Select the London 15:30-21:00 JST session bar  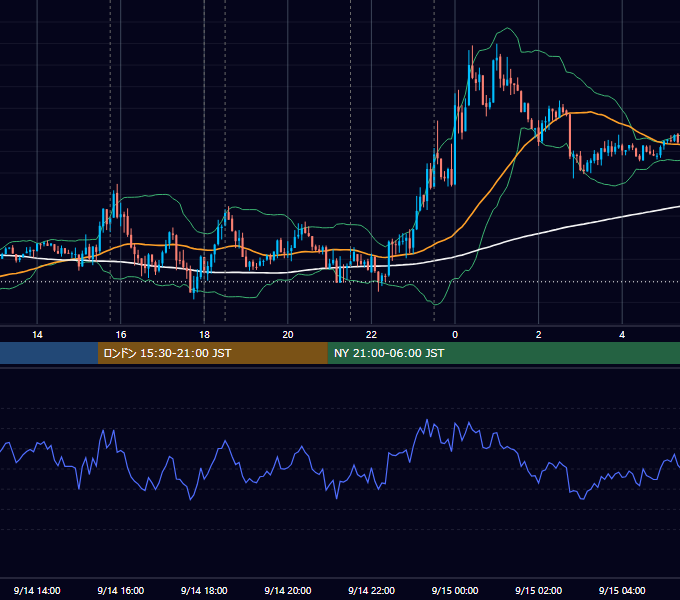[x=212, y=353]
